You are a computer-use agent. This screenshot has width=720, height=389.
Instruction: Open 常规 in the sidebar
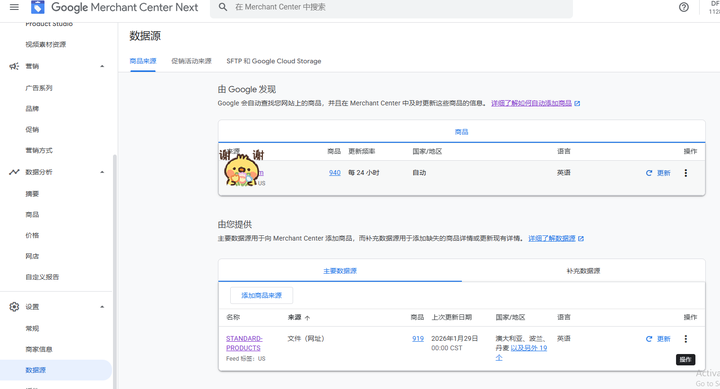[x=32, y=328]
